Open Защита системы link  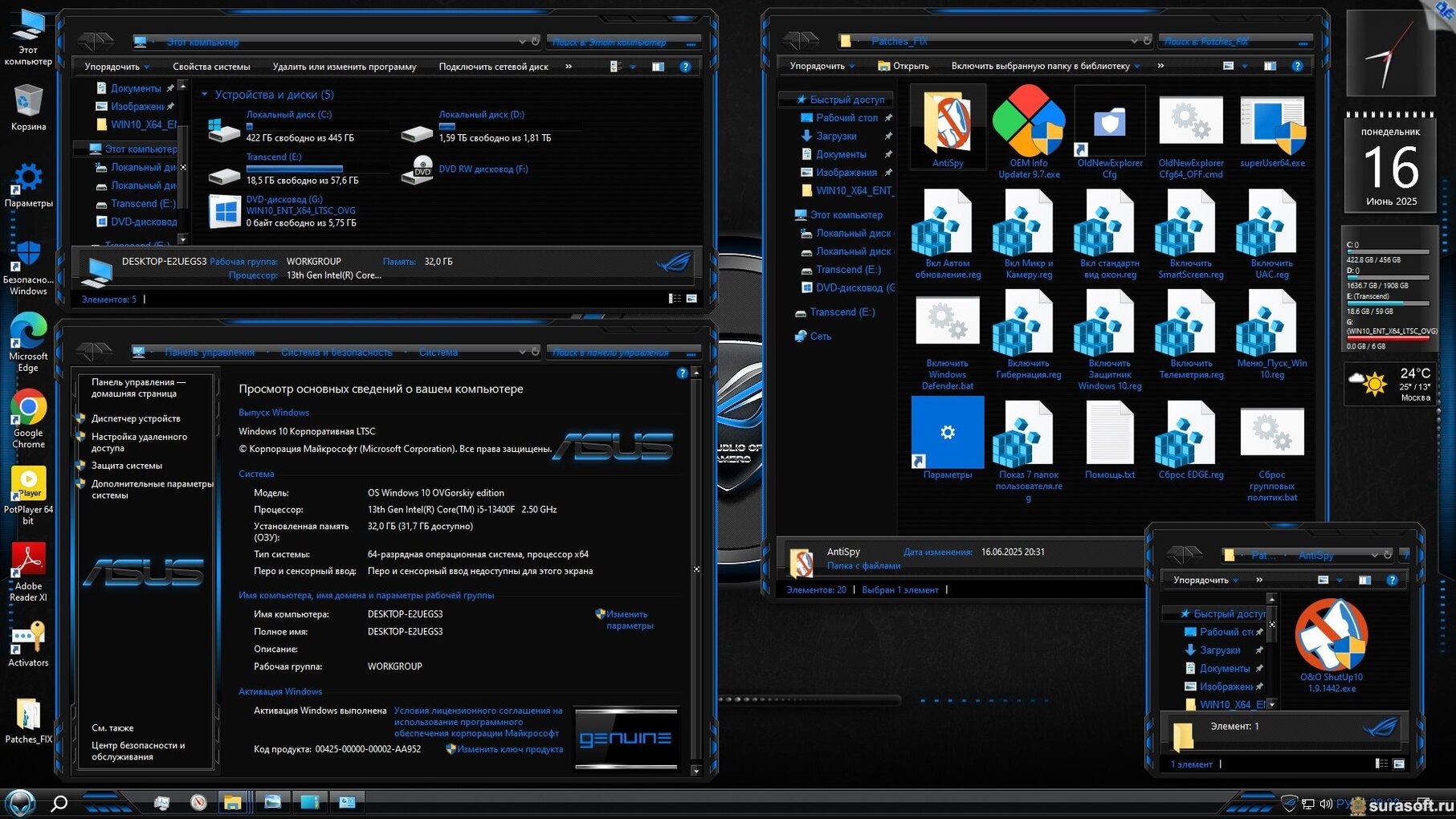127,466
